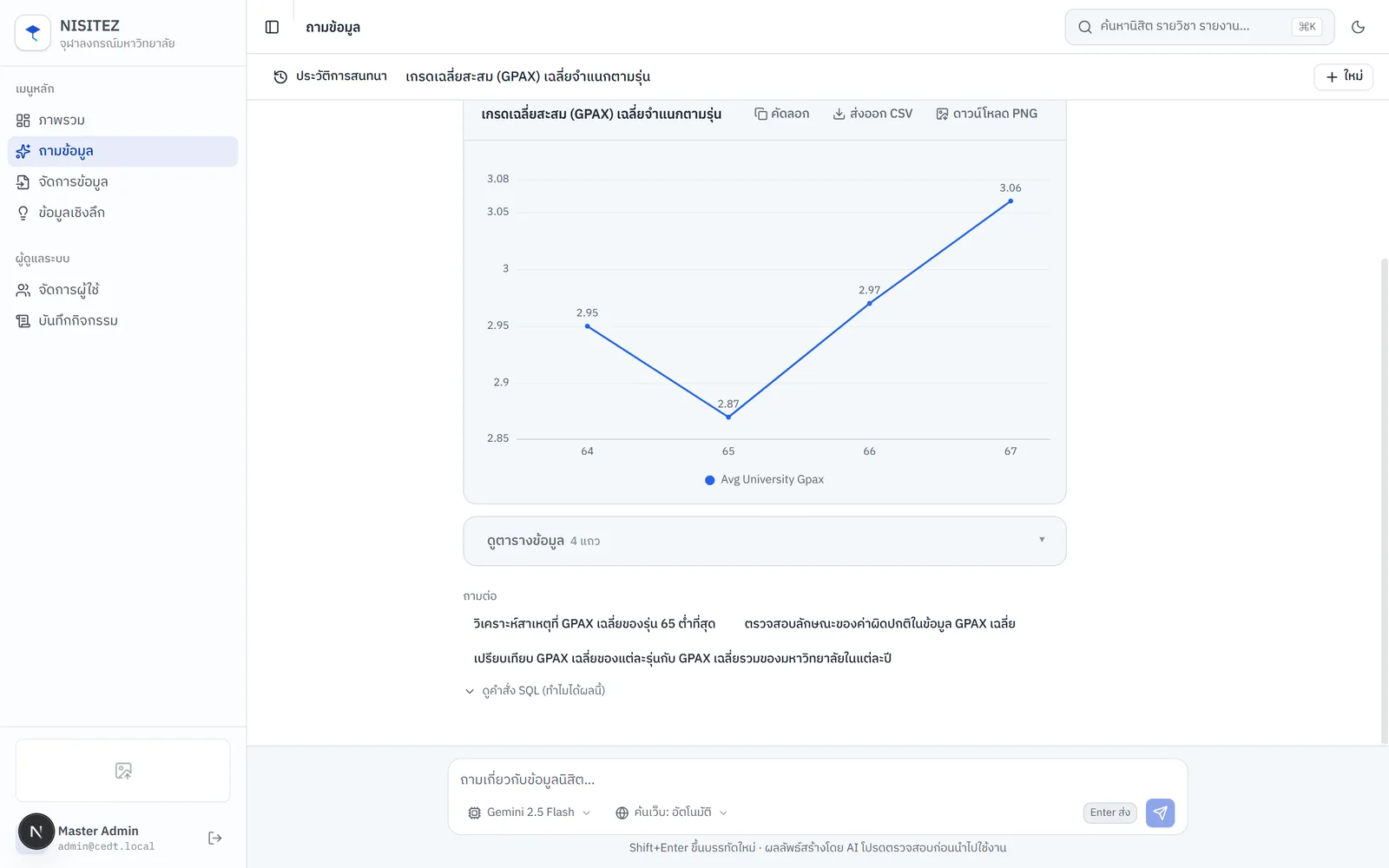Open conversation history (ประวัติการสนทนา)
Viewport: 1389px width, 868px height.
point(330,76)
